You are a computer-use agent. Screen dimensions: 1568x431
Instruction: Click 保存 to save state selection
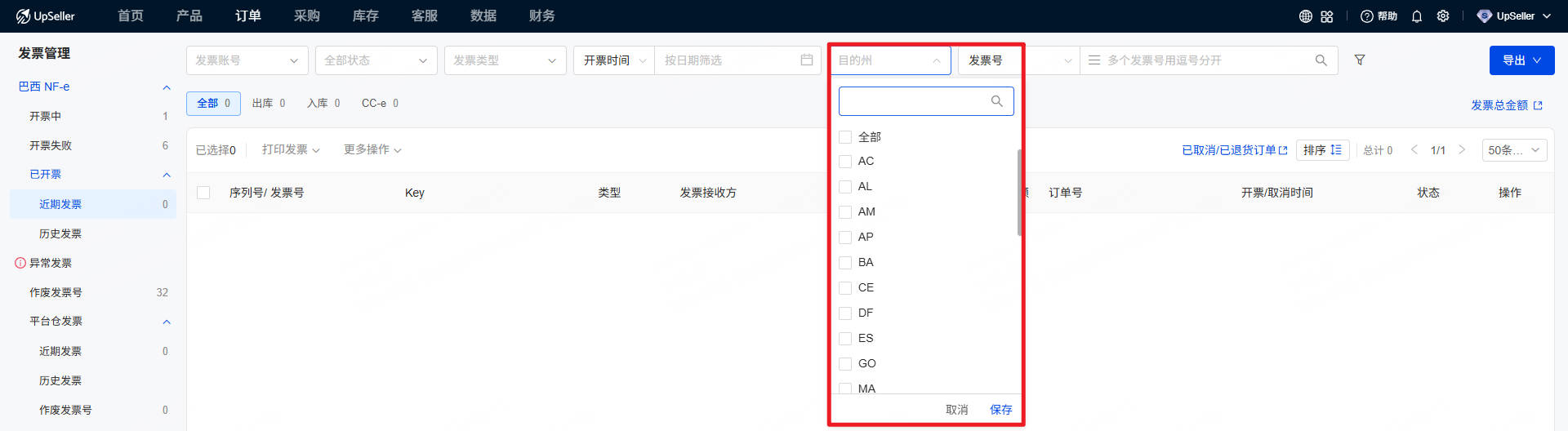tap(1000, 410)
